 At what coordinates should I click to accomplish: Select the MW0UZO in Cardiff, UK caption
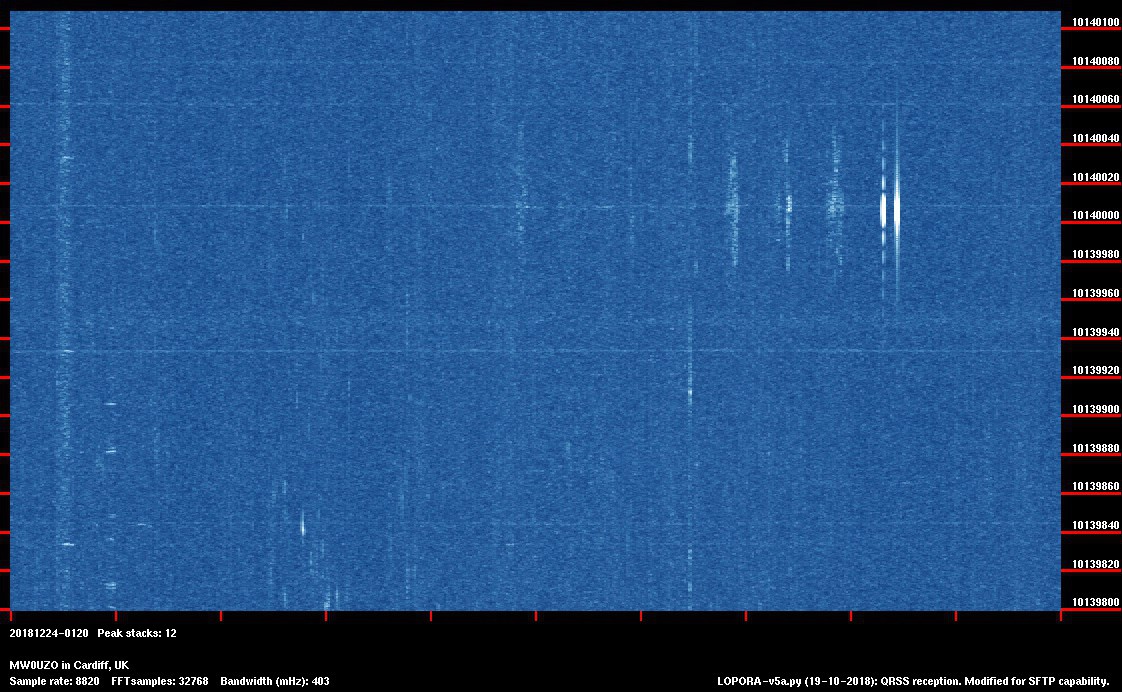click(x=69, y=665)
